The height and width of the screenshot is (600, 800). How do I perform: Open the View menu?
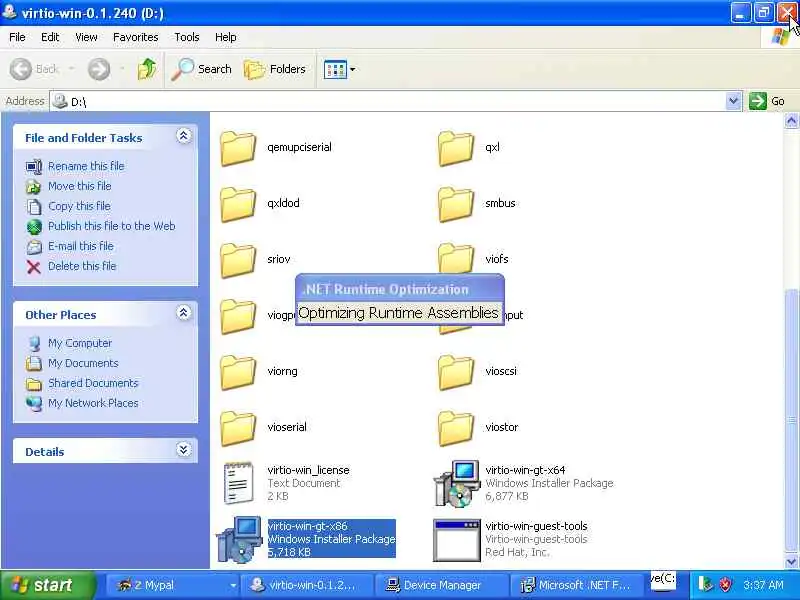point(86,37)
